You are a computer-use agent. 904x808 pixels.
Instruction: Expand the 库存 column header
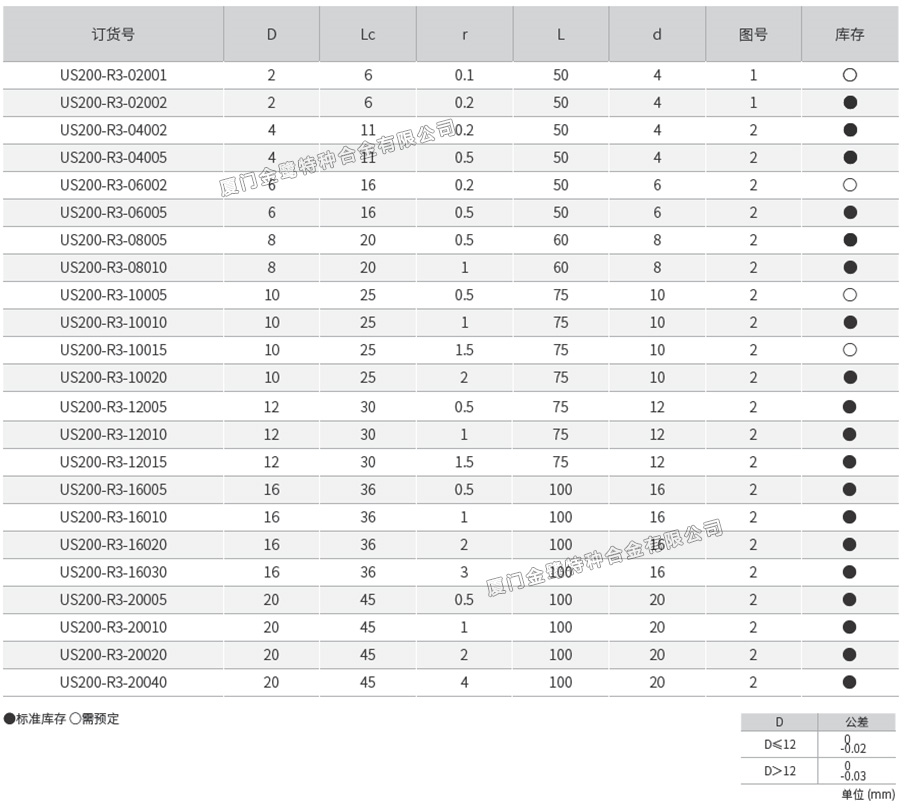[x=850, y=33]
